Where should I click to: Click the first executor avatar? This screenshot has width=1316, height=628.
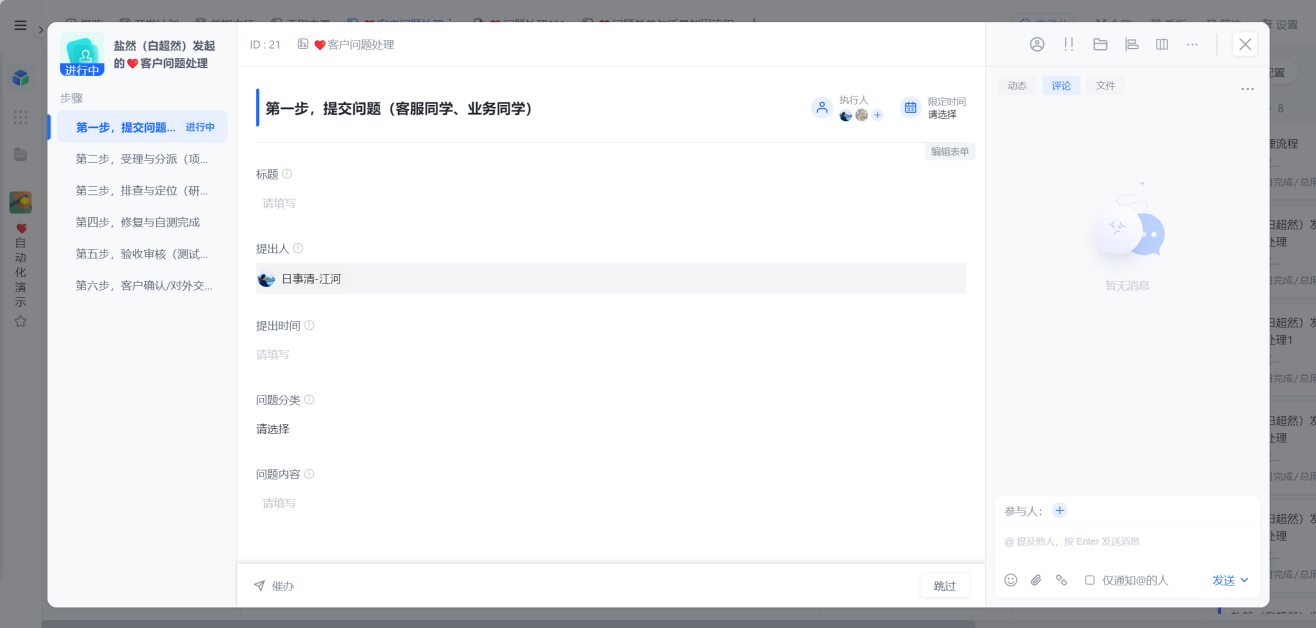click(846, 115)
